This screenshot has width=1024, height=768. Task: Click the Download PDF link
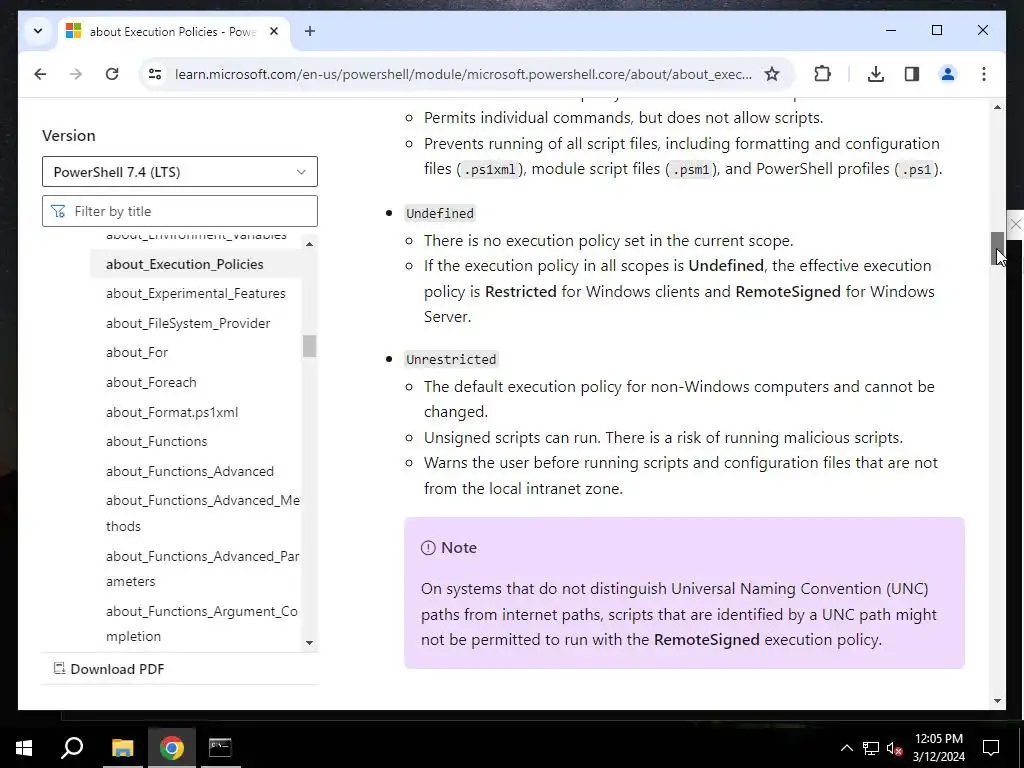[x=108, y=669]
